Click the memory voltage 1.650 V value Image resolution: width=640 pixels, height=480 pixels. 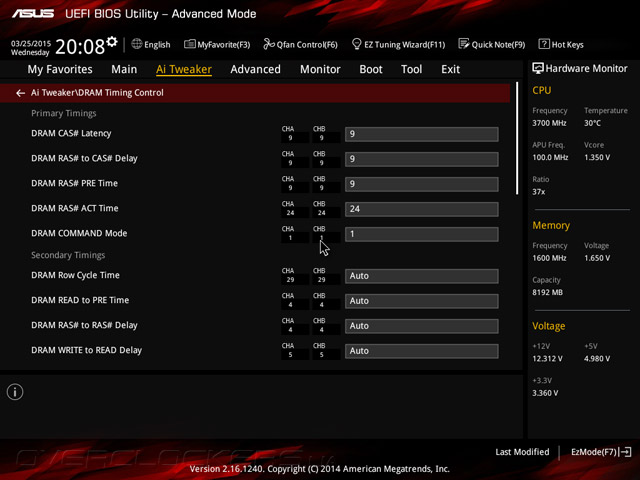tap(597, 258)
